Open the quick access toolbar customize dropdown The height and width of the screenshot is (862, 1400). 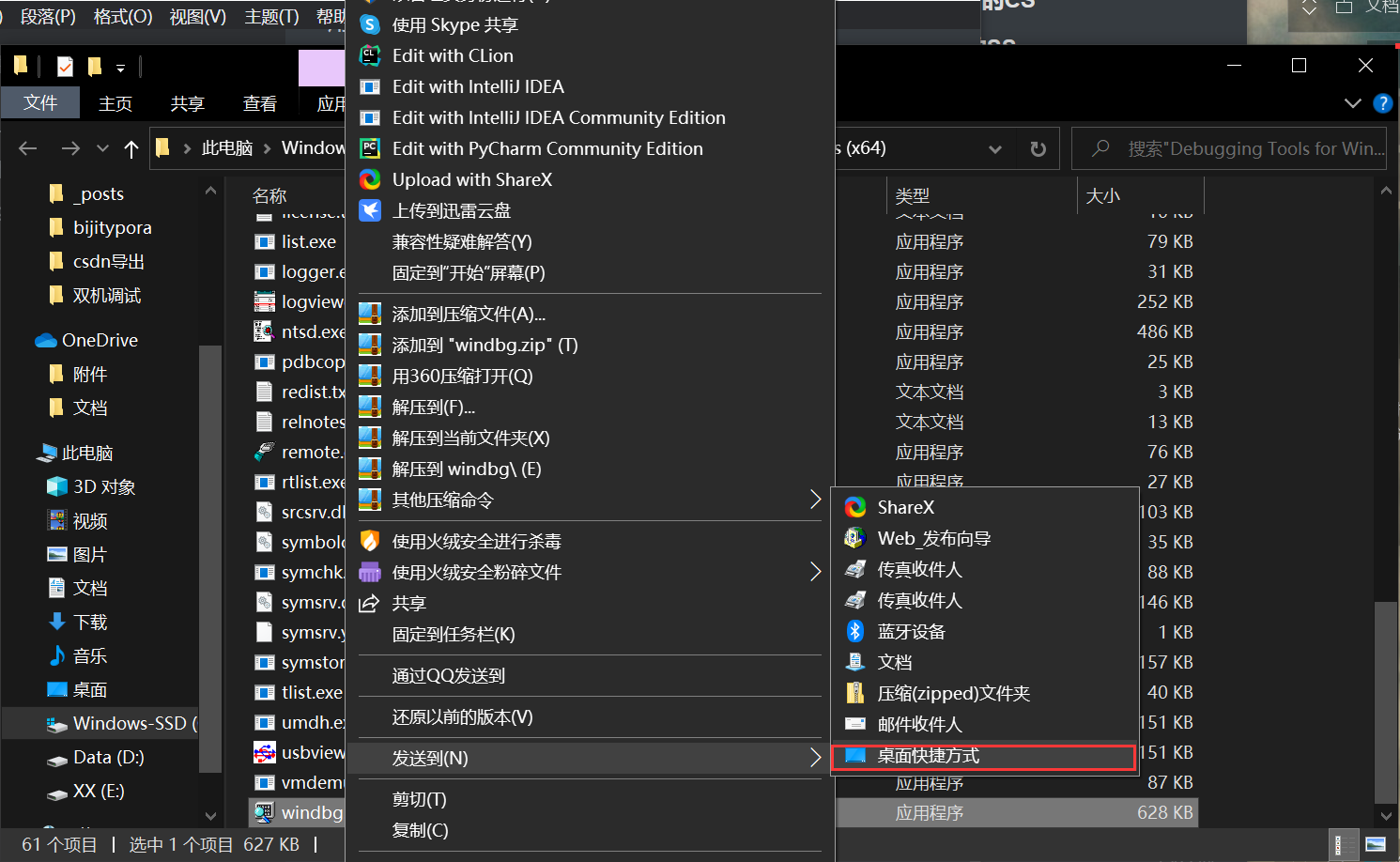pyautogui.click(x=120, y=68)
